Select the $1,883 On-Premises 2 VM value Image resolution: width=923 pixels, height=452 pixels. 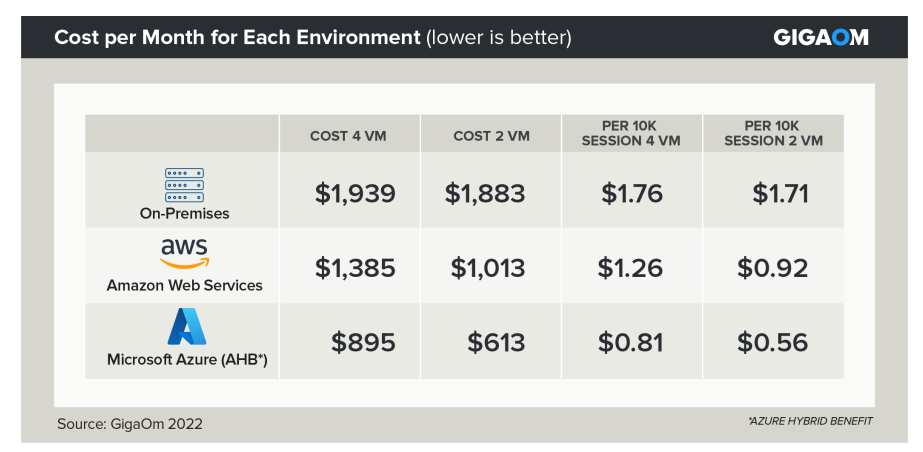(x=484, y=194)
